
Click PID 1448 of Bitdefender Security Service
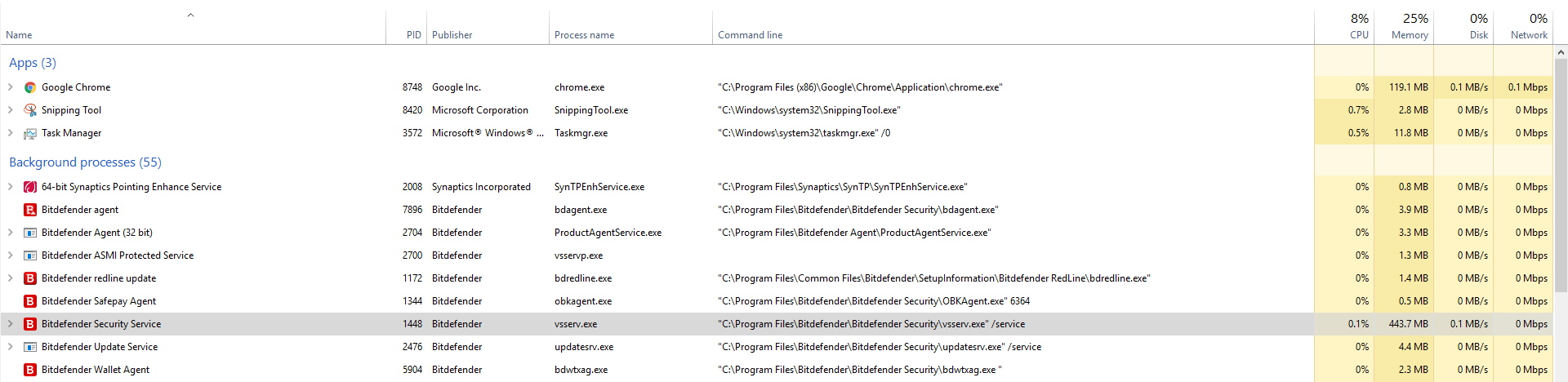pos(412,324)
